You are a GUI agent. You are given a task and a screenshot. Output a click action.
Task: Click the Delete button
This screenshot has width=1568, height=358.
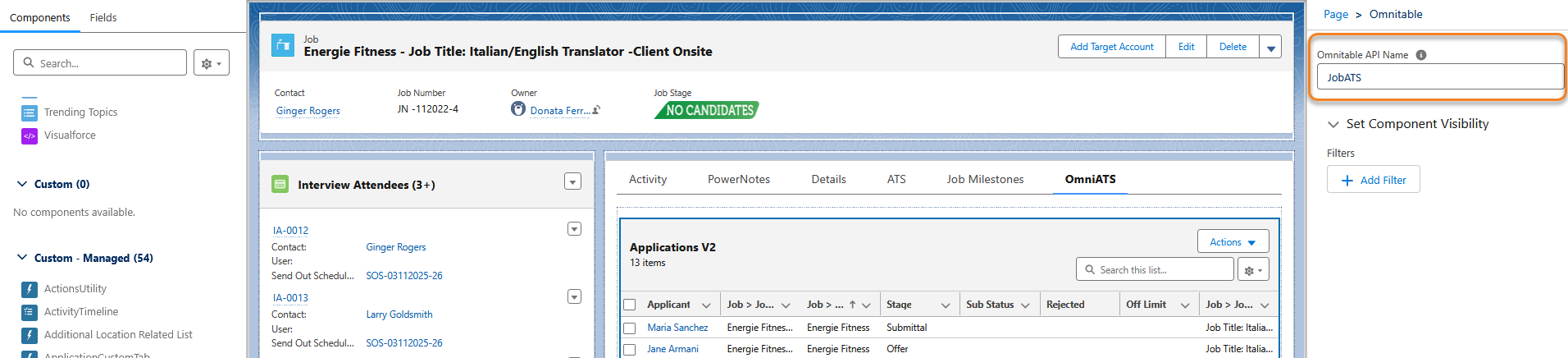(1233, 47)
